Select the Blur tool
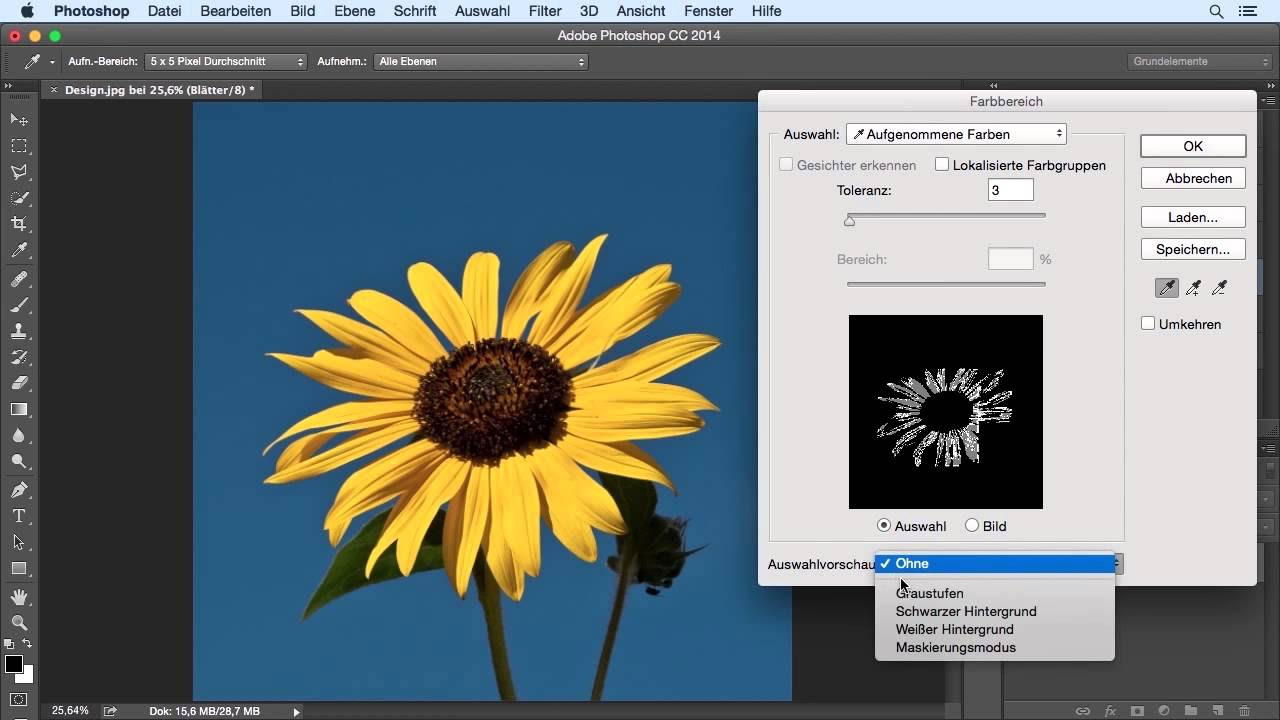The image size is (1280, 720). click(18, 435)
